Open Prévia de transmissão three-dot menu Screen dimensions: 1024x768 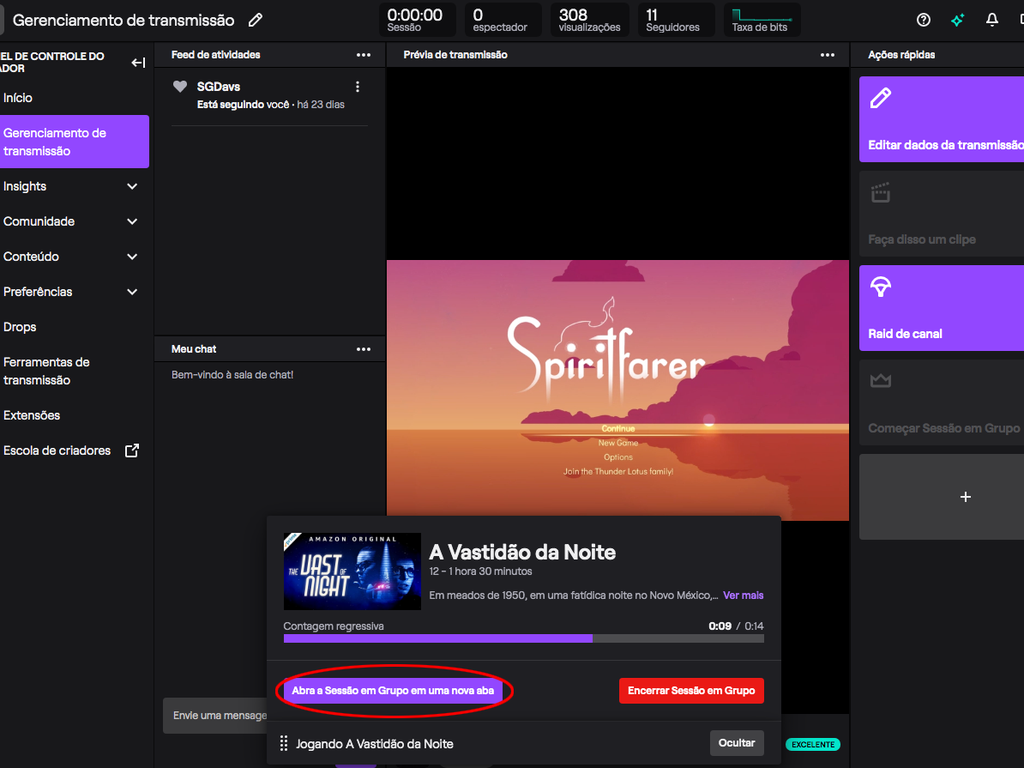point(827,55)
